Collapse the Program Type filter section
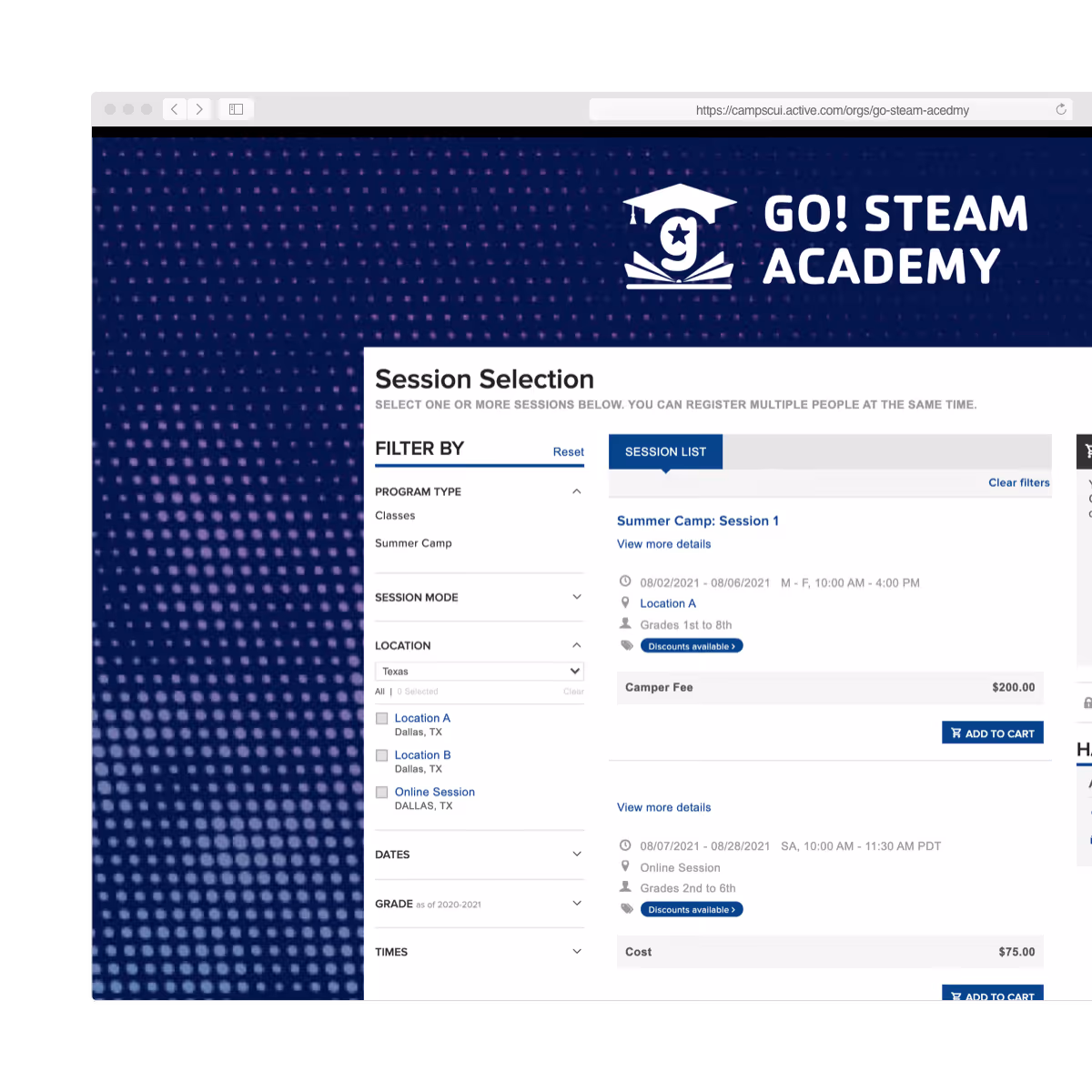 point(576,490)
